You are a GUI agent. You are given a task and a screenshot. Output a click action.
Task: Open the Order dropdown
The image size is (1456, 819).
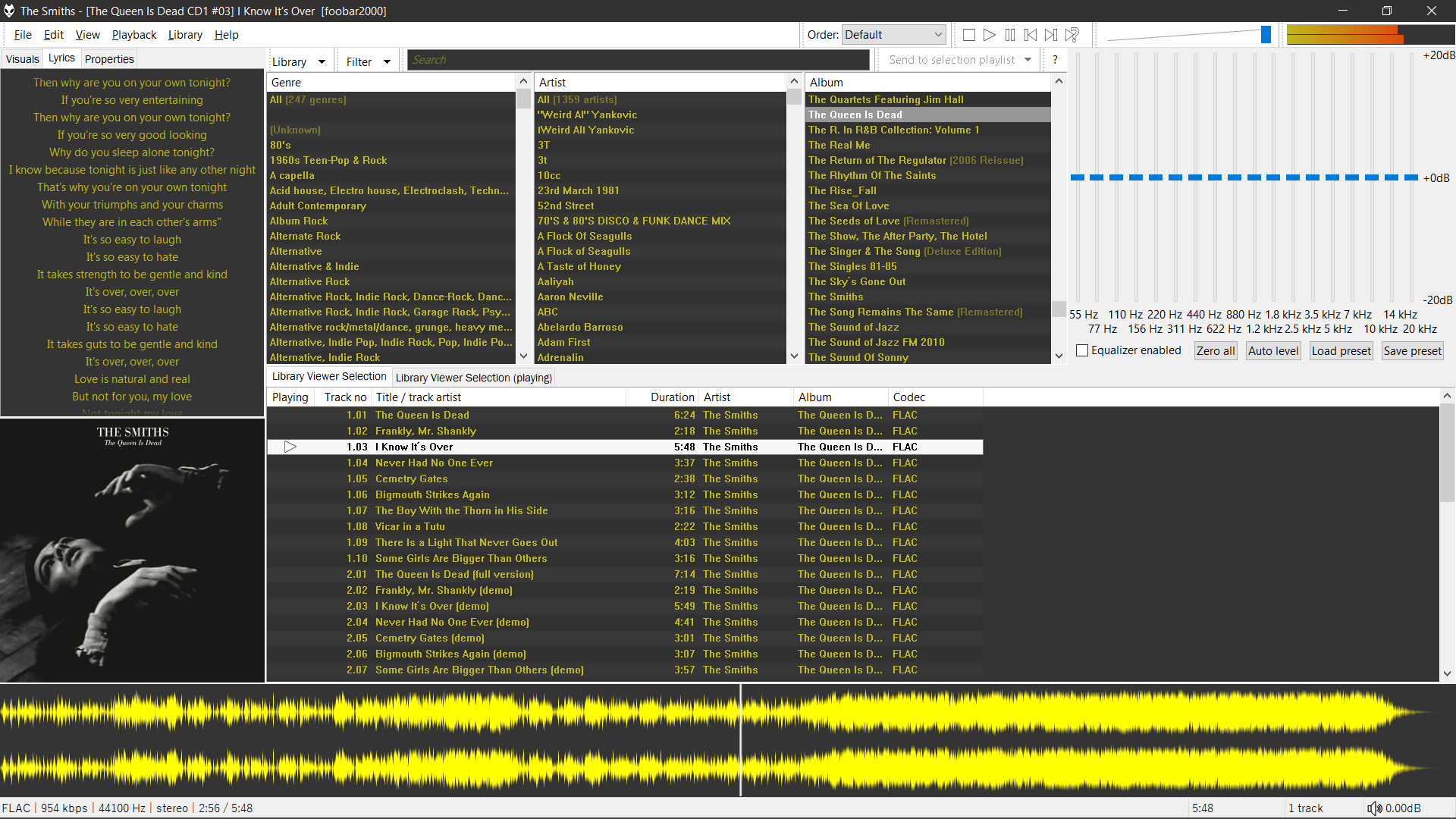pos(893,34)
